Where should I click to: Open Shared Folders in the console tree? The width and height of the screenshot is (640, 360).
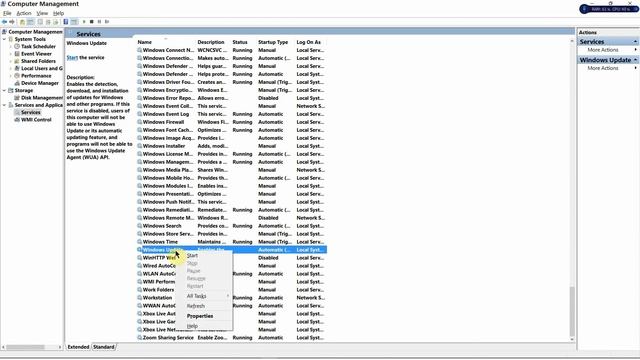(x=38, y=61)
